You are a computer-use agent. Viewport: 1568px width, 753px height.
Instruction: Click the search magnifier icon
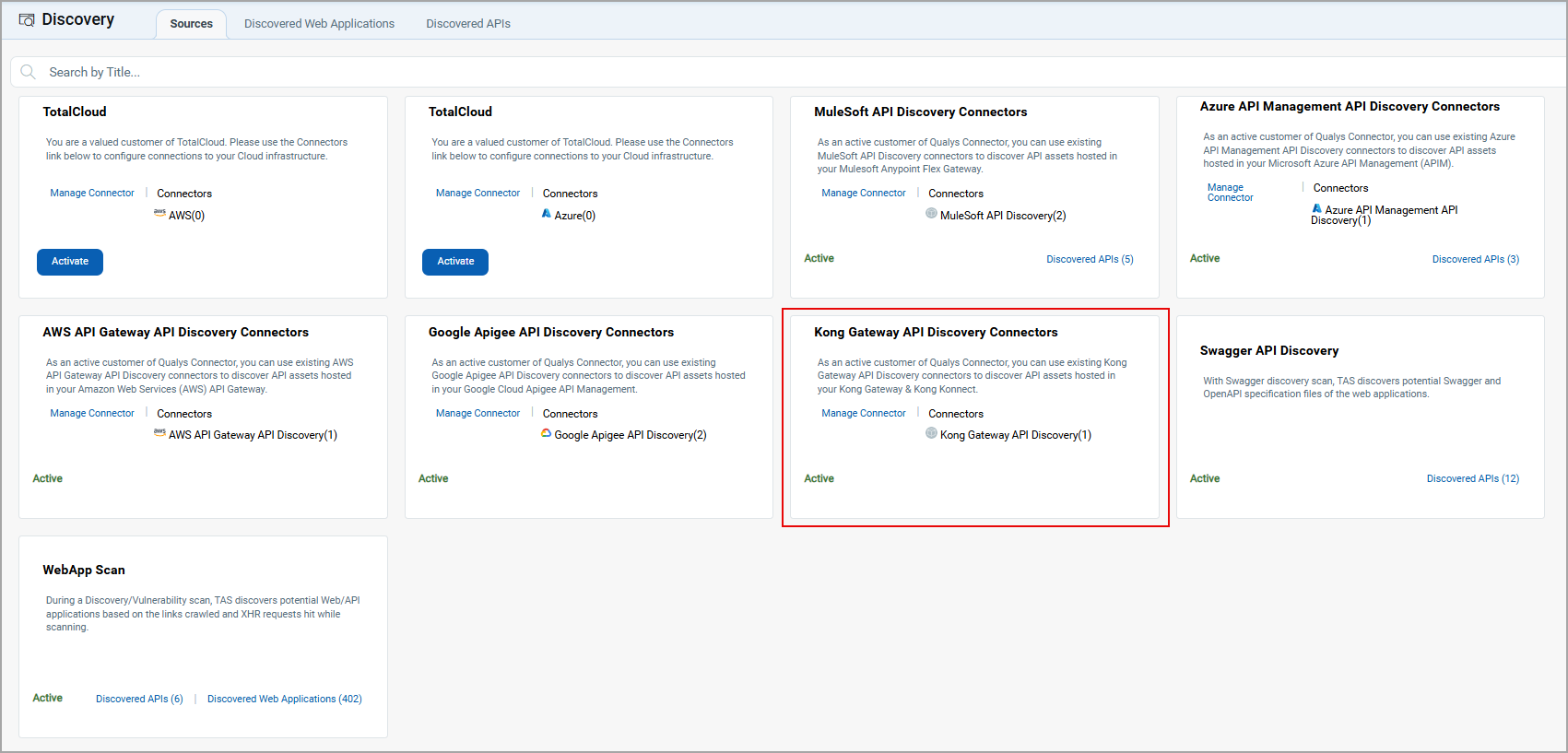coord(29,72)
